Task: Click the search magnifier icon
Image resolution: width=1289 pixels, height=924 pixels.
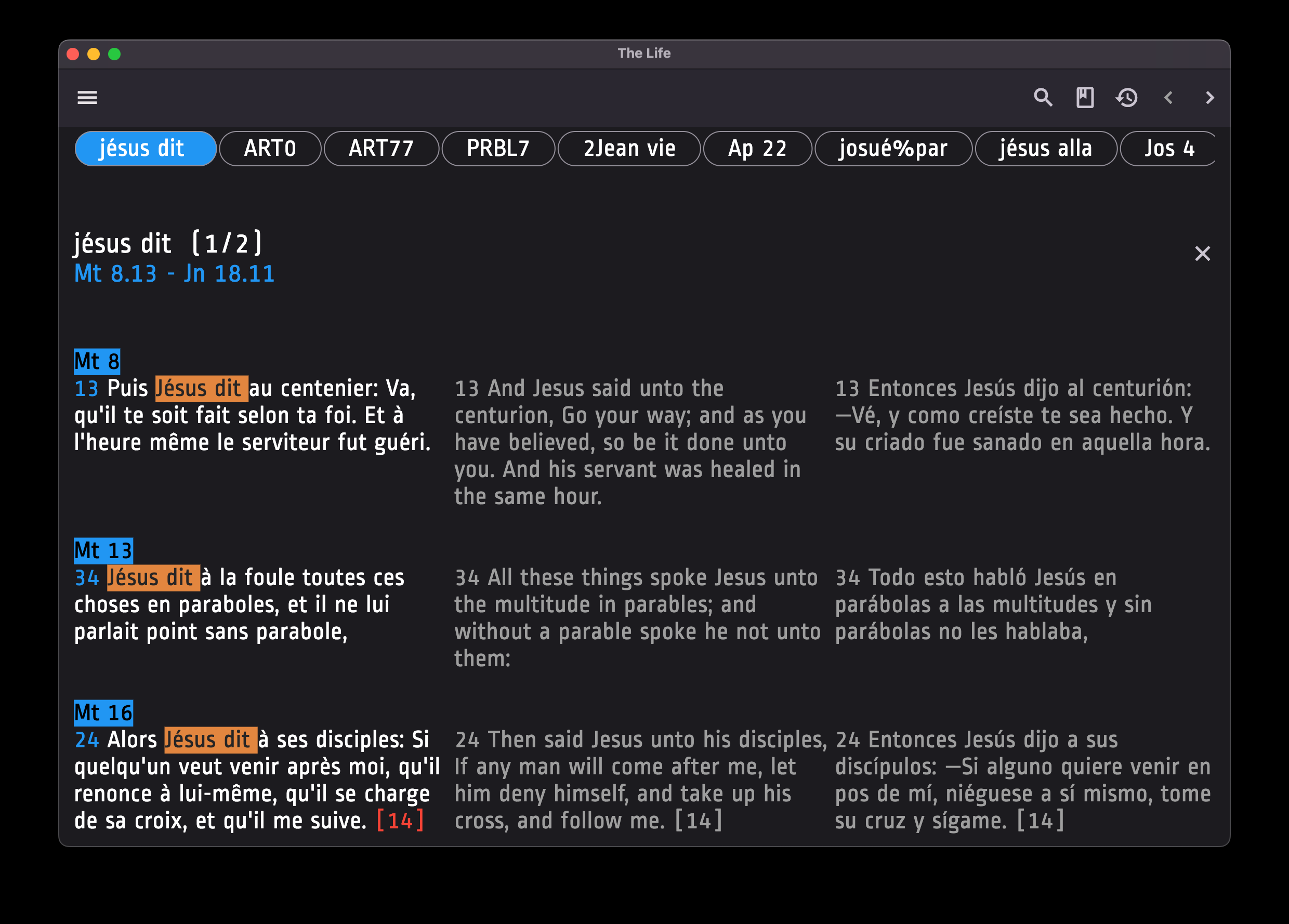Action: click(x=1043, y=98)
